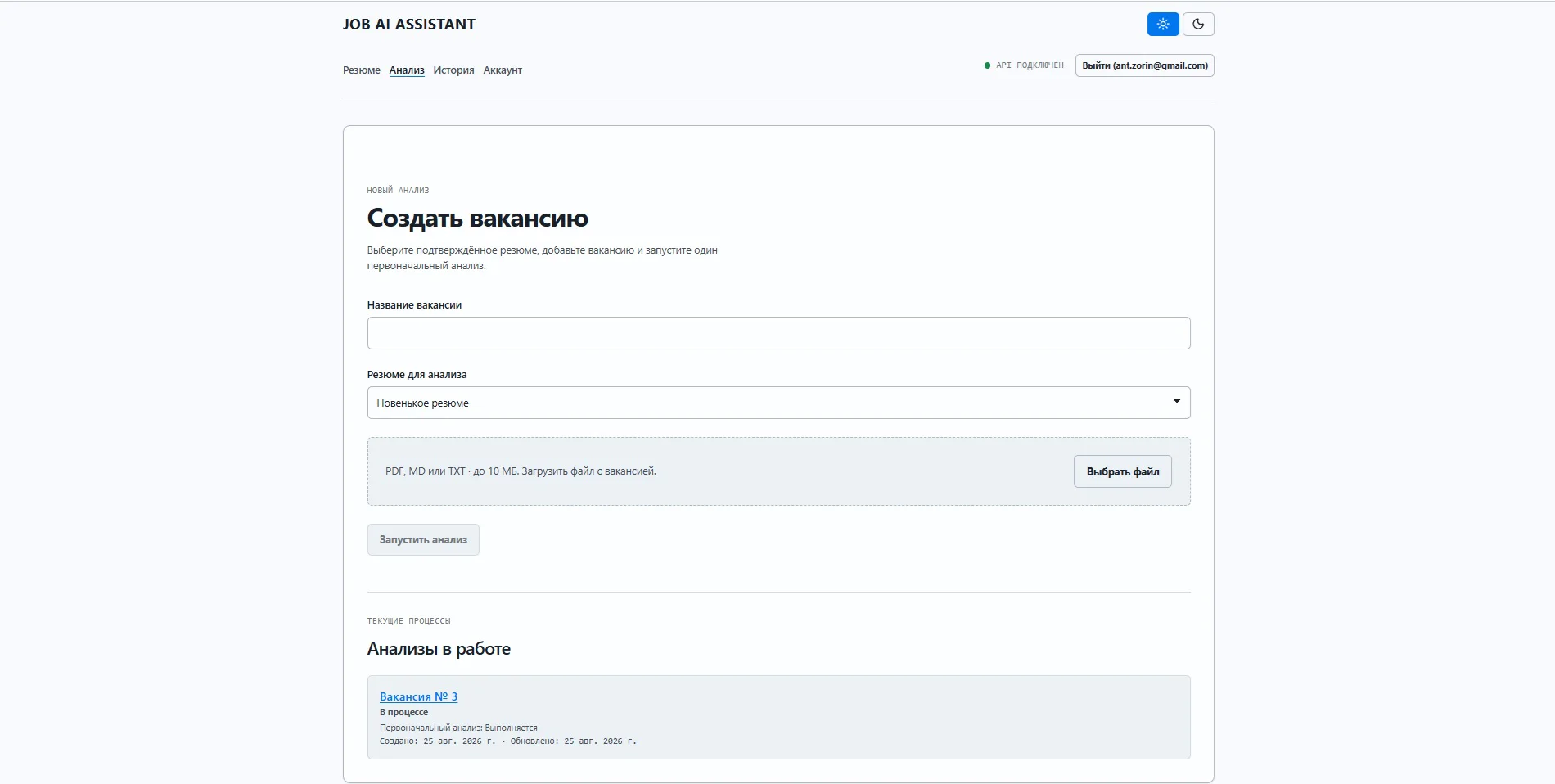Click the Выбрать файл button

tap(1122, 471)
